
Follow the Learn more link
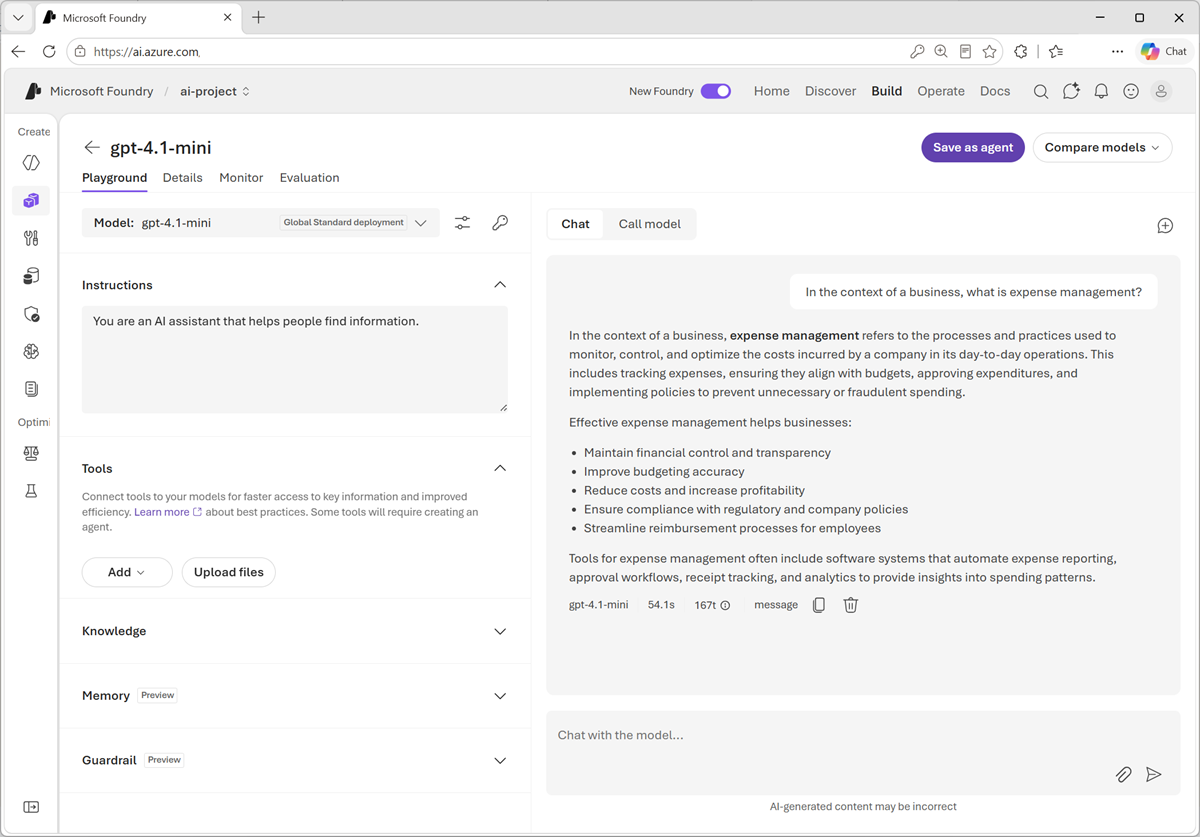[x=168, y=512]
